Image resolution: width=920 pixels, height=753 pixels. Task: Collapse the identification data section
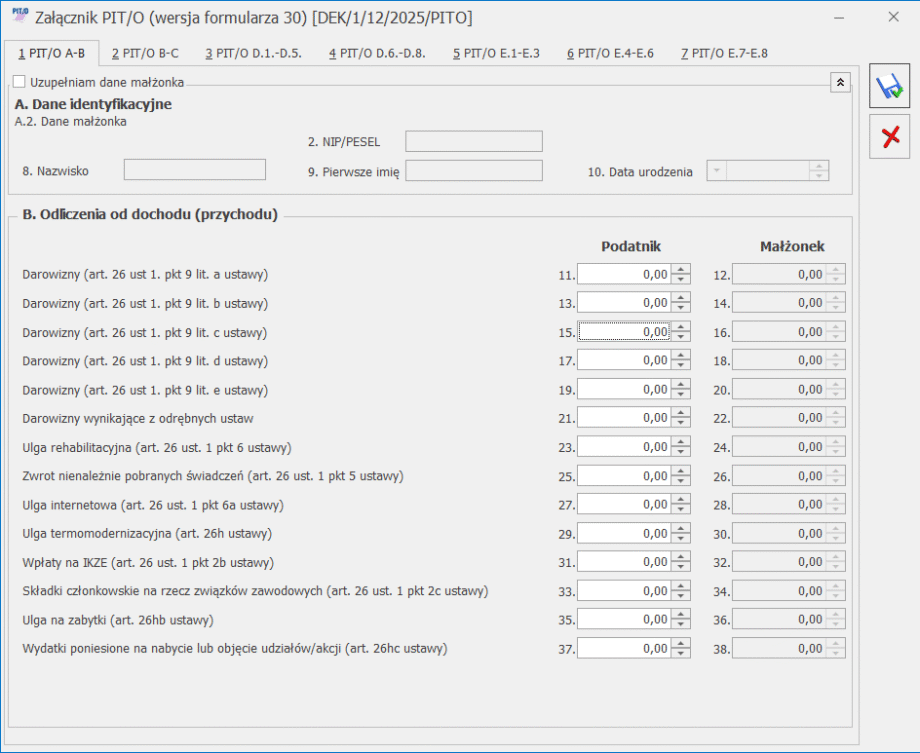coord(840,83)
